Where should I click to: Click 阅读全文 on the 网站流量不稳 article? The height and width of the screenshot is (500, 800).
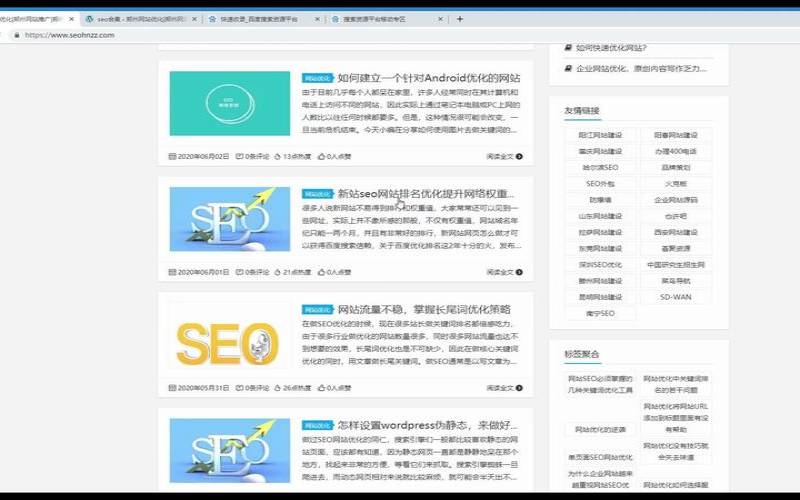coord(504,388)
